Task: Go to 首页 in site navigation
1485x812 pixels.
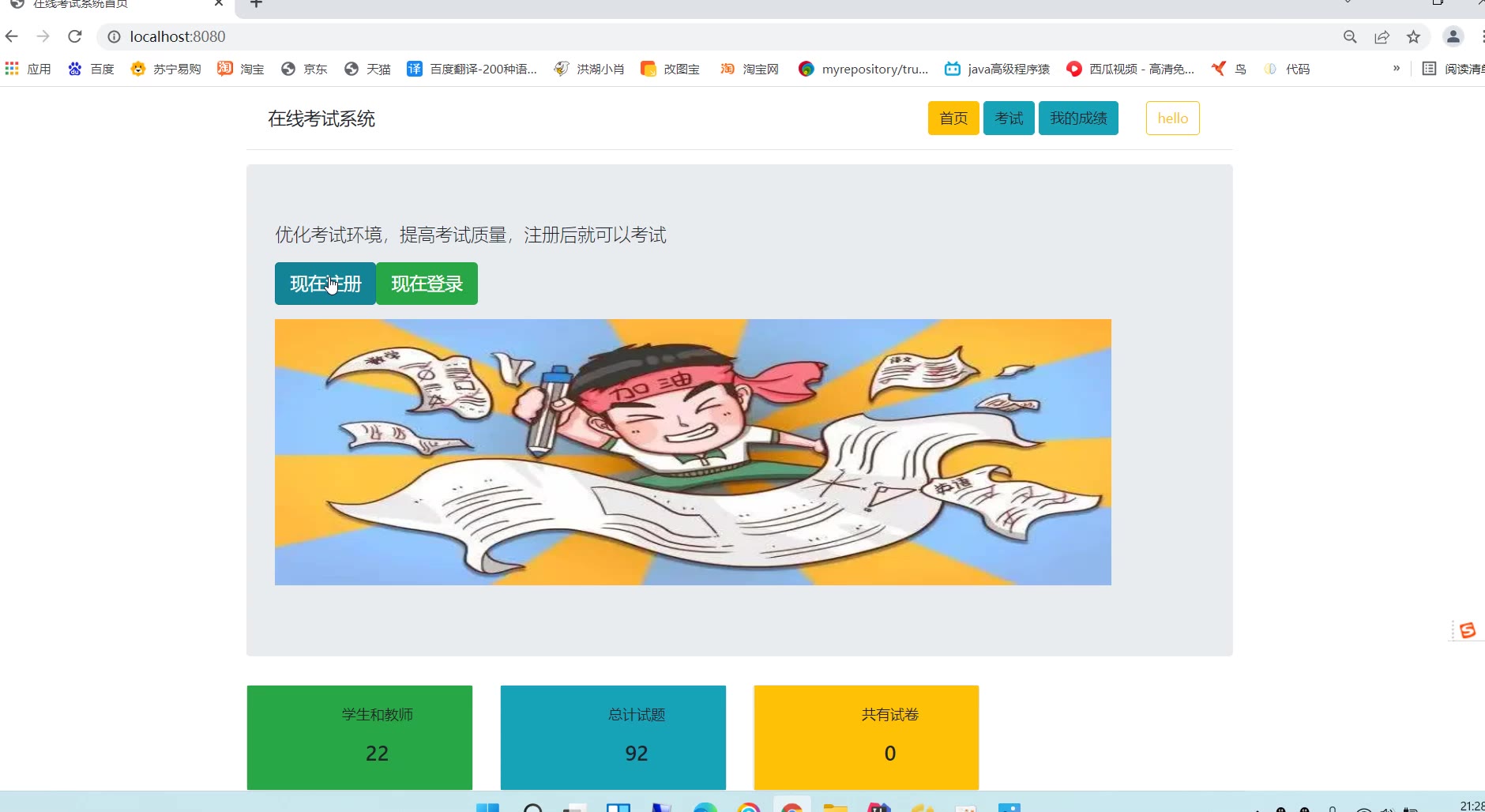Action: pyautogui.click(x=953, y=118)
